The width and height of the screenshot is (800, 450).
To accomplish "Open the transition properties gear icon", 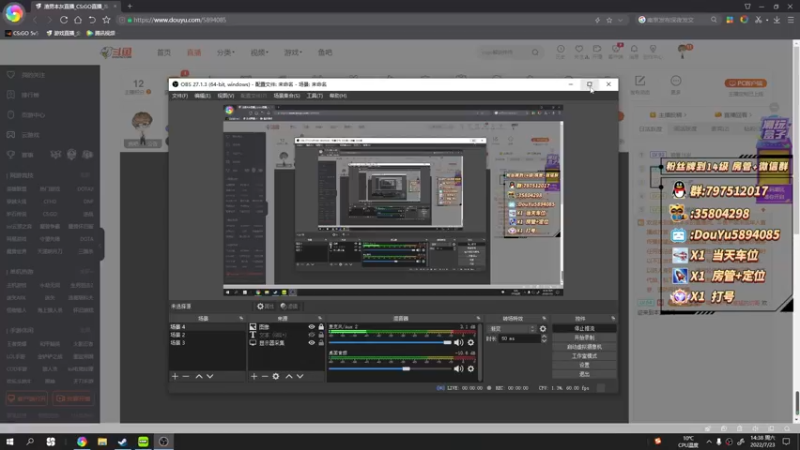I will click(543, 329).
